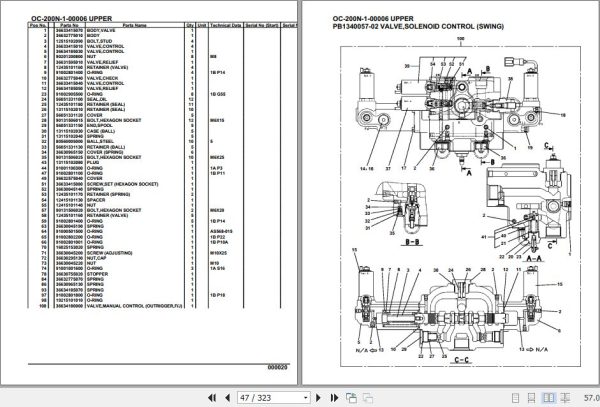Click the CASE (BALL) part name
The image size is (600, 407).
click(101, 131)
